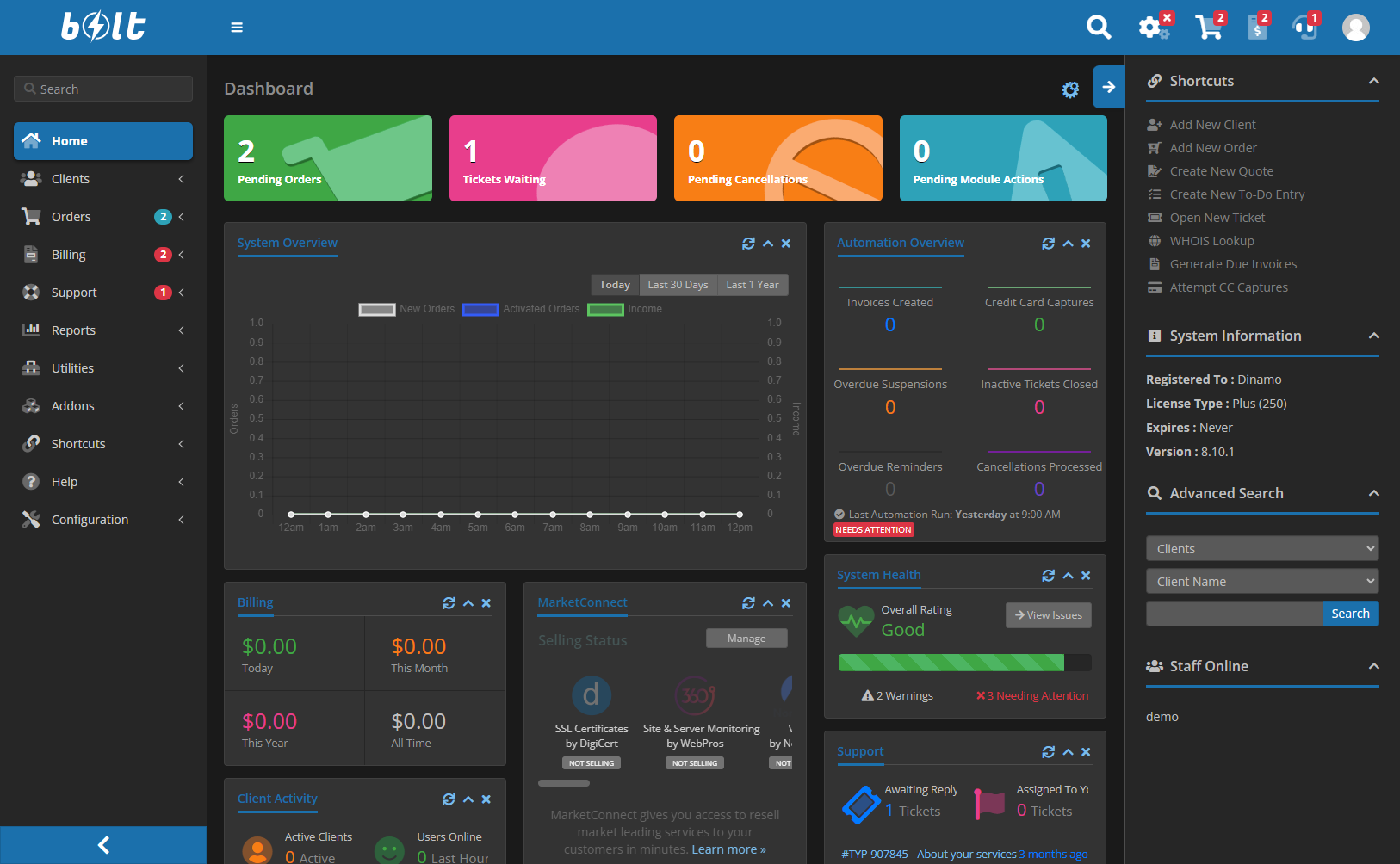Open the Clients search type dropdown

(x=1262, y=548)
